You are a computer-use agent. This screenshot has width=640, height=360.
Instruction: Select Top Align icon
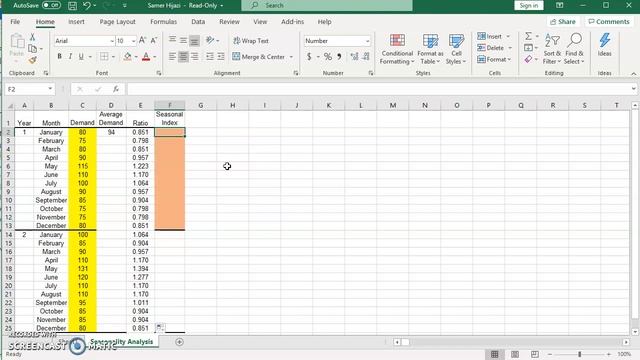(x=172, y=40)
